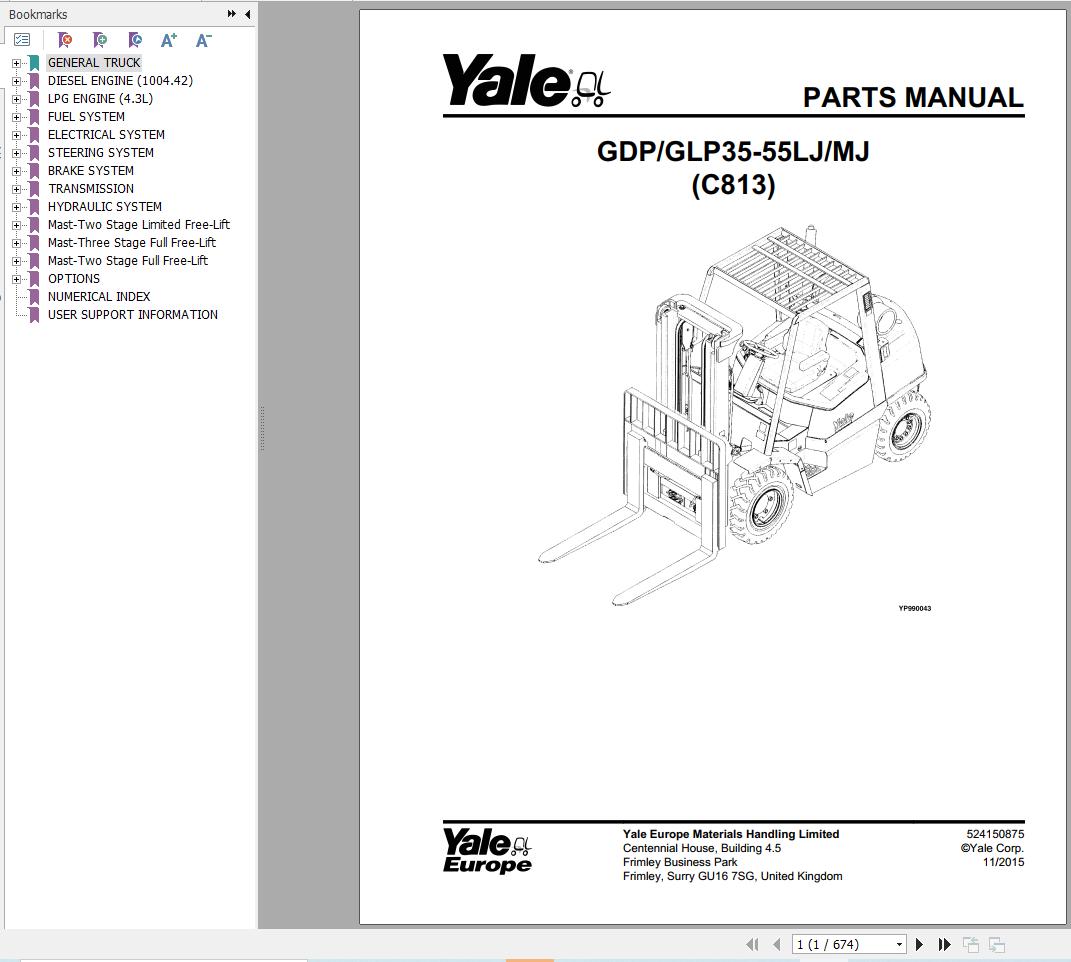The width and height of the screenshot is (1071, 962).
Task: Select the GENERAL TRUCK bookmark
Action: coord(94,62)
